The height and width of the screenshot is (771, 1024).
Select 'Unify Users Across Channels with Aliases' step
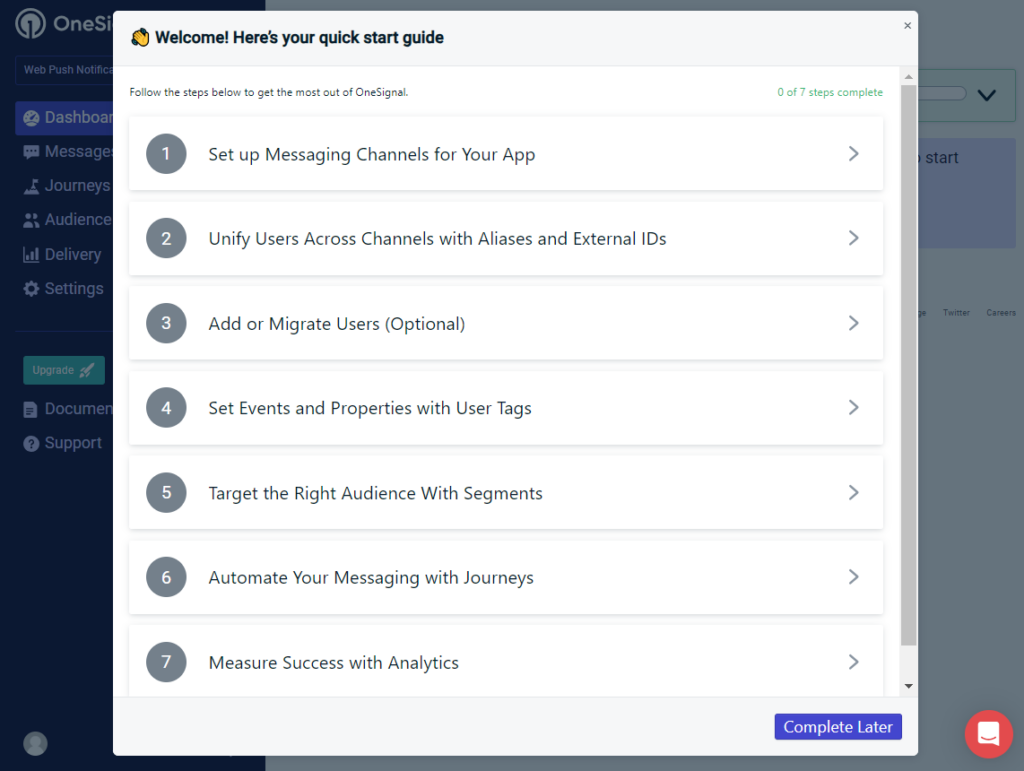(506, 238)
